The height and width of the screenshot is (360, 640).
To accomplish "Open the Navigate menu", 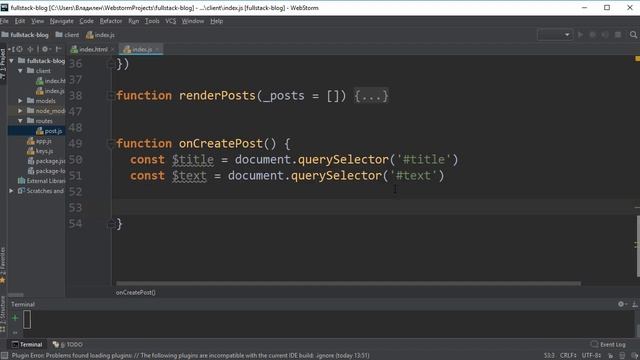I will [x=62, y=21].
